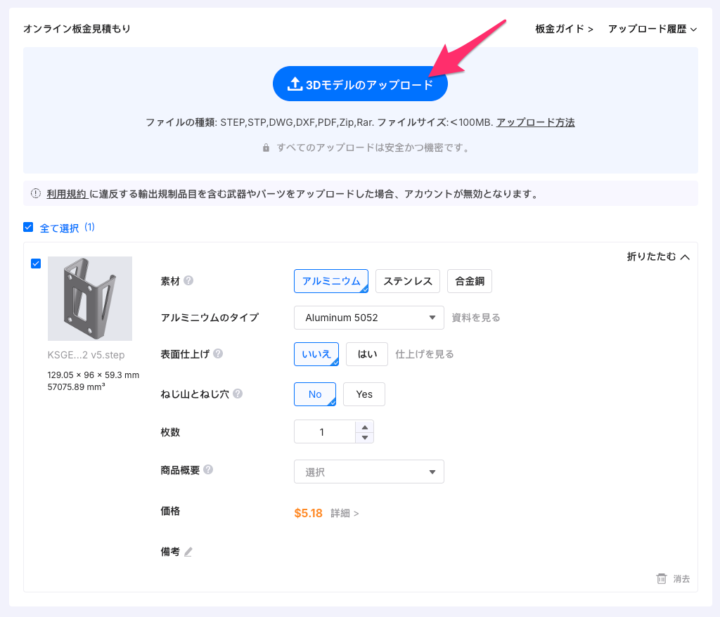Image resolution: width=720 pixels, height=617 pixels.
Task: Click help icon next to 表面仕上げ
Action: [218, 354]
